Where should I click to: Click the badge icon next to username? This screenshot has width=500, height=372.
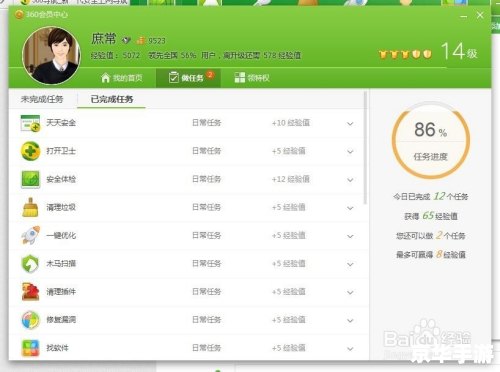(x=126, y=40)
